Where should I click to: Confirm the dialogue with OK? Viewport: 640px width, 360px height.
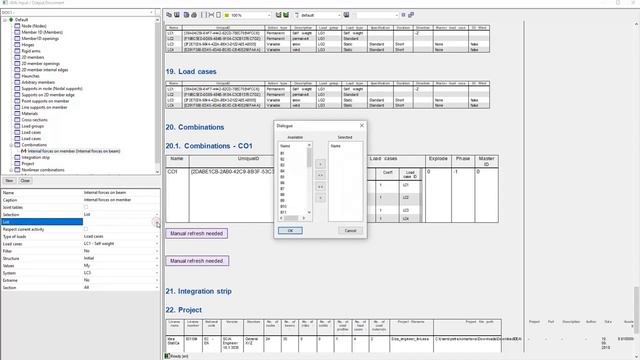(290, 231)
